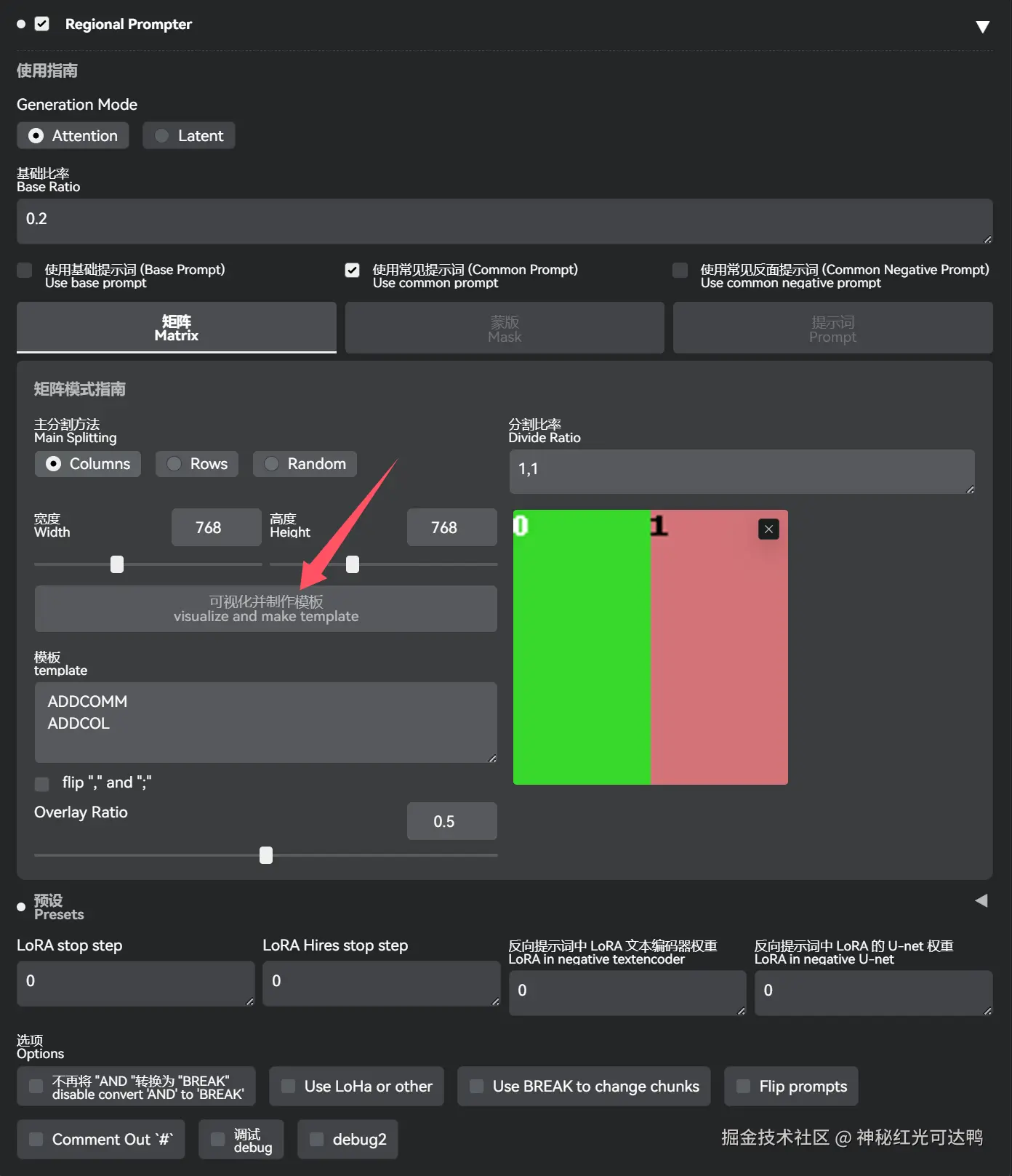
Task: Switch to the Prompt tab
Action: (x=833, y=328)
